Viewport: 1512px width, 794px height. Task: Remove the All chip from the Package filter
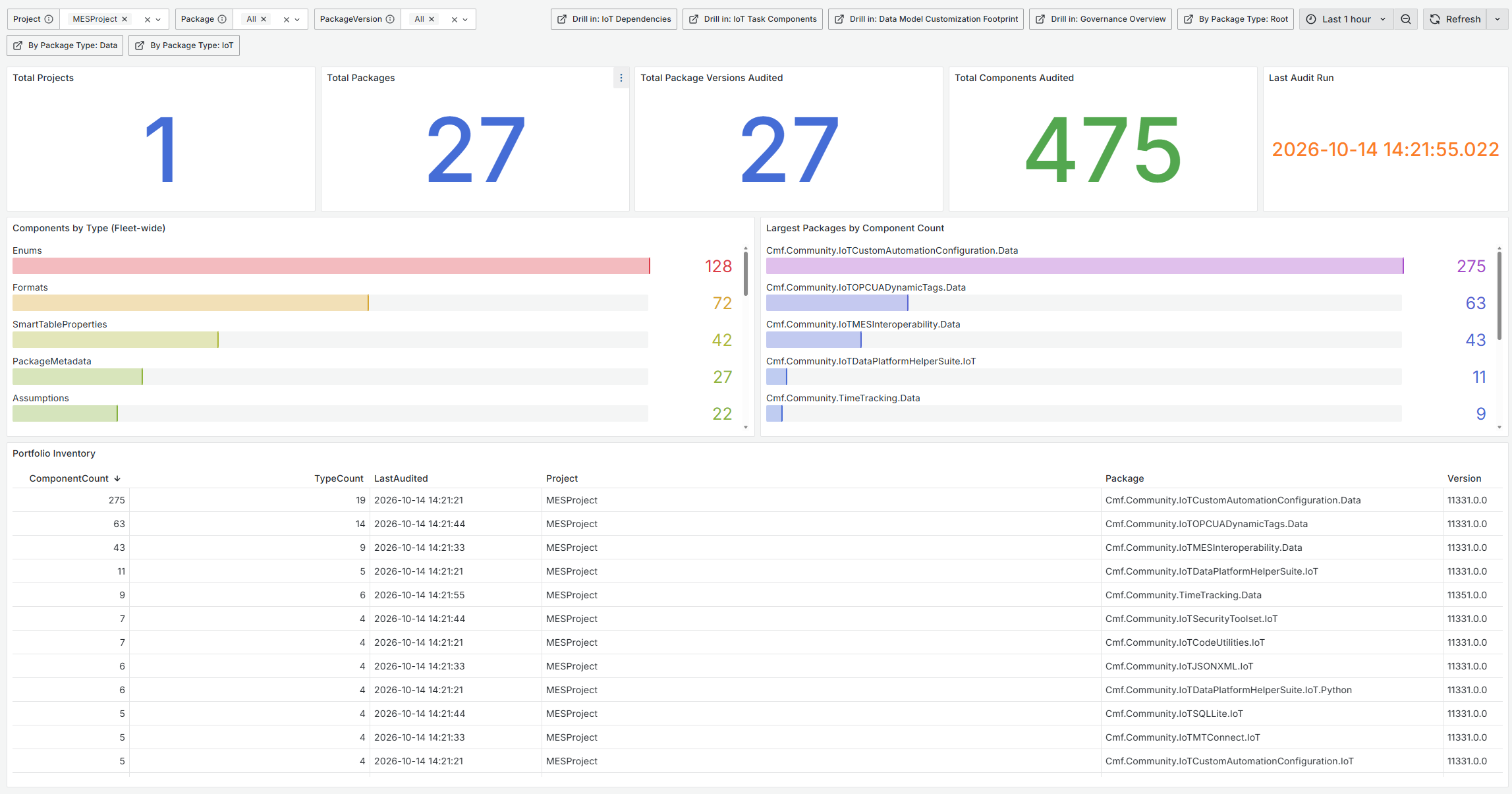point(264,19)
